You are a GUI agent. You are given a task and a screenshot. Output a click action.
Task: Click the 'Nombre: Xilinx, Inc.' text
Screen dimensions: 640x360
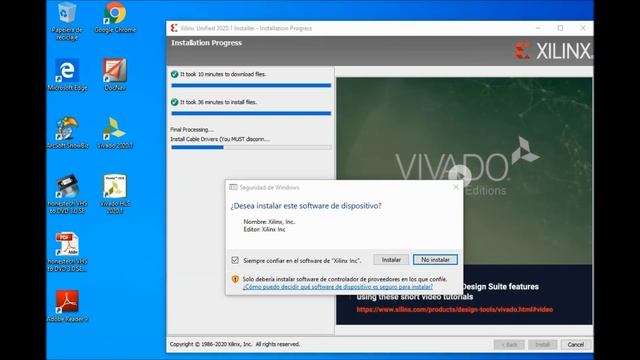click(269, 222)
